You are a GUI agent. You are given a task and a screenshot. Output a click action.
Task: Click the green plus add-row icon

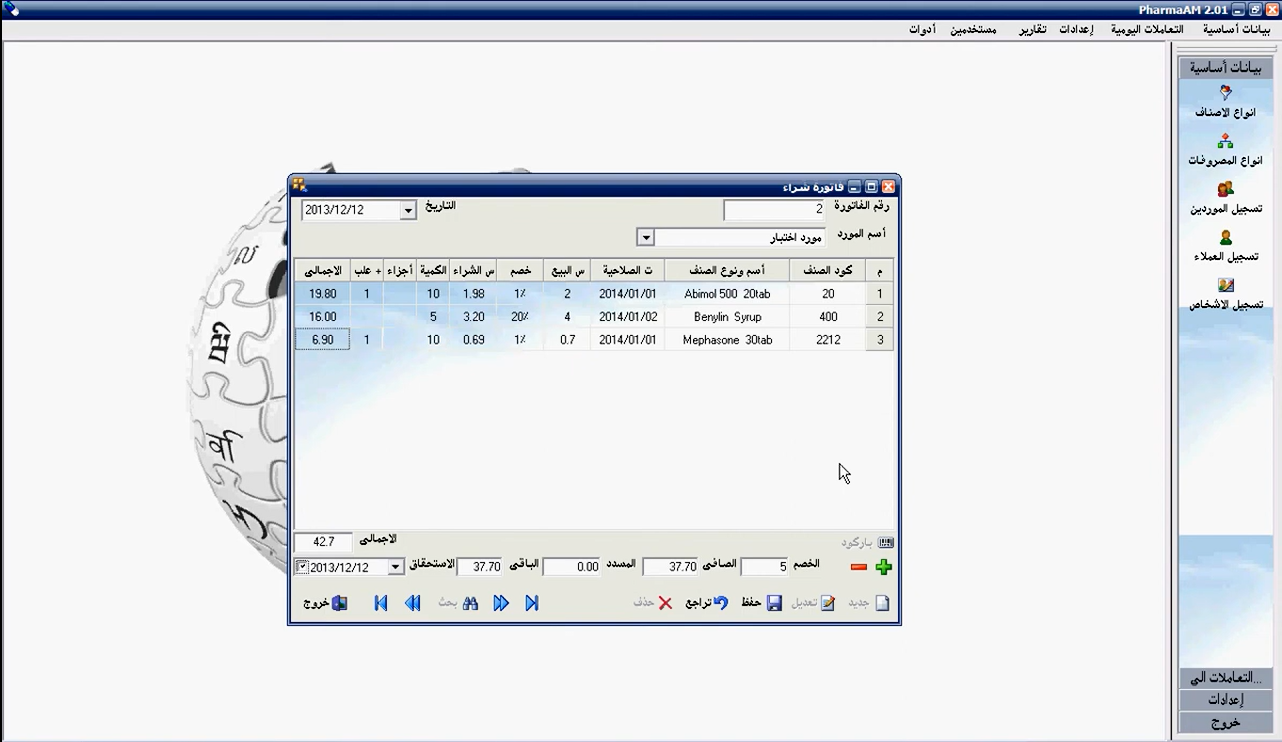point(882,568)
